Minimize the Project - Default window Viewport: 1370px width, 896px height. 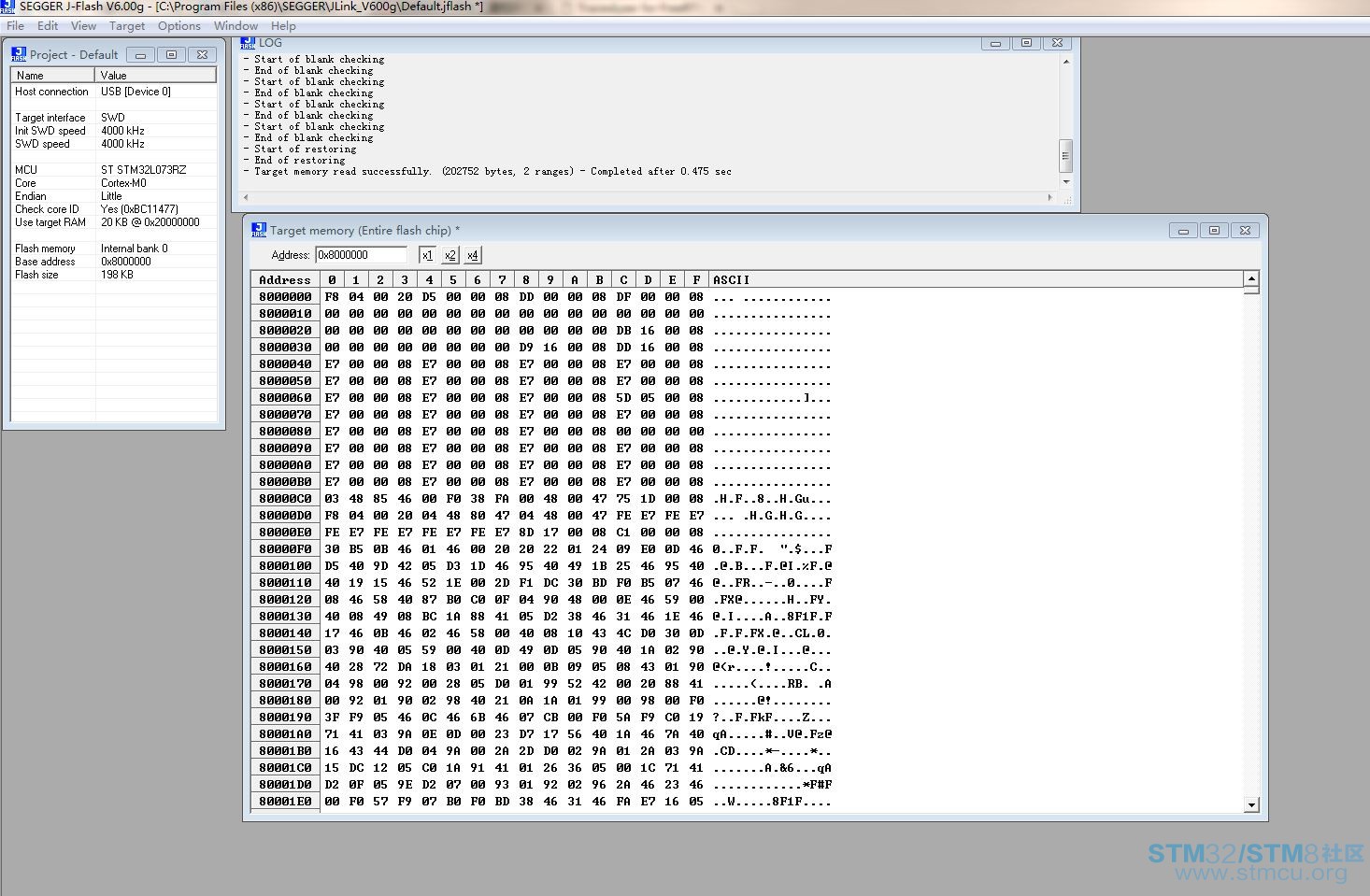pyautogui.click(x=140, y=55)
